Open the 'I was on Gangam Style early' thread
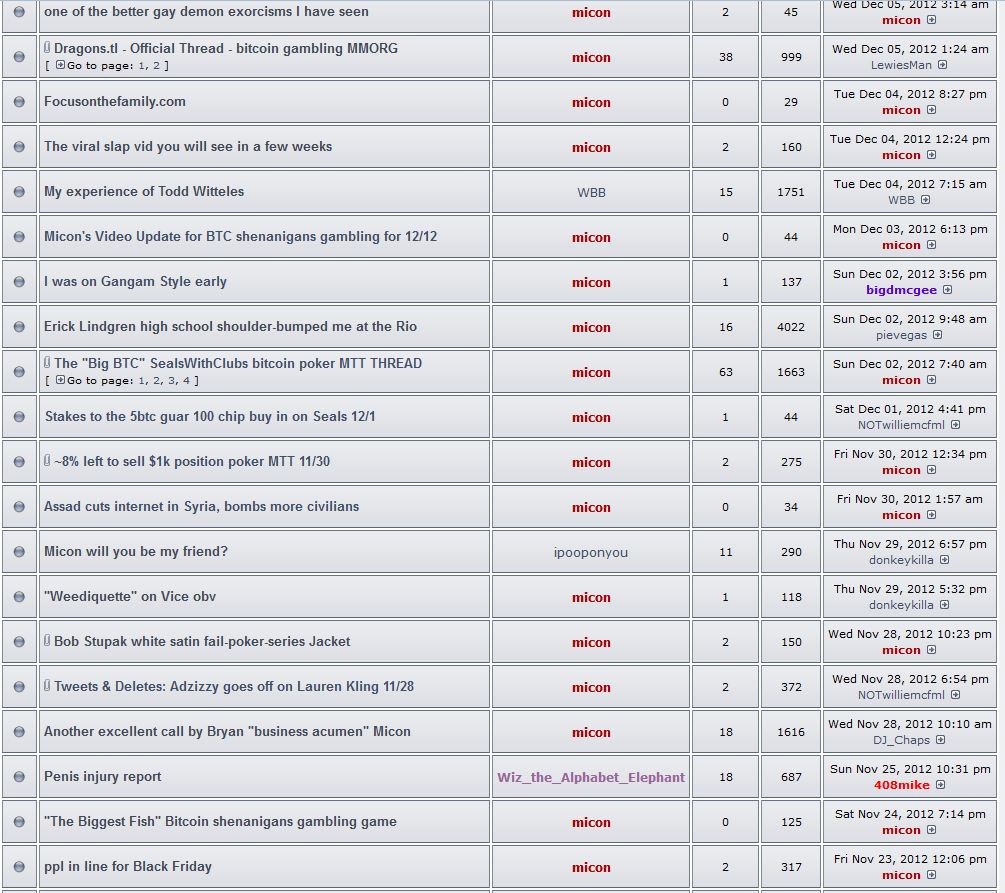This screenshot has height=893, width=1005. coord(135,281)
